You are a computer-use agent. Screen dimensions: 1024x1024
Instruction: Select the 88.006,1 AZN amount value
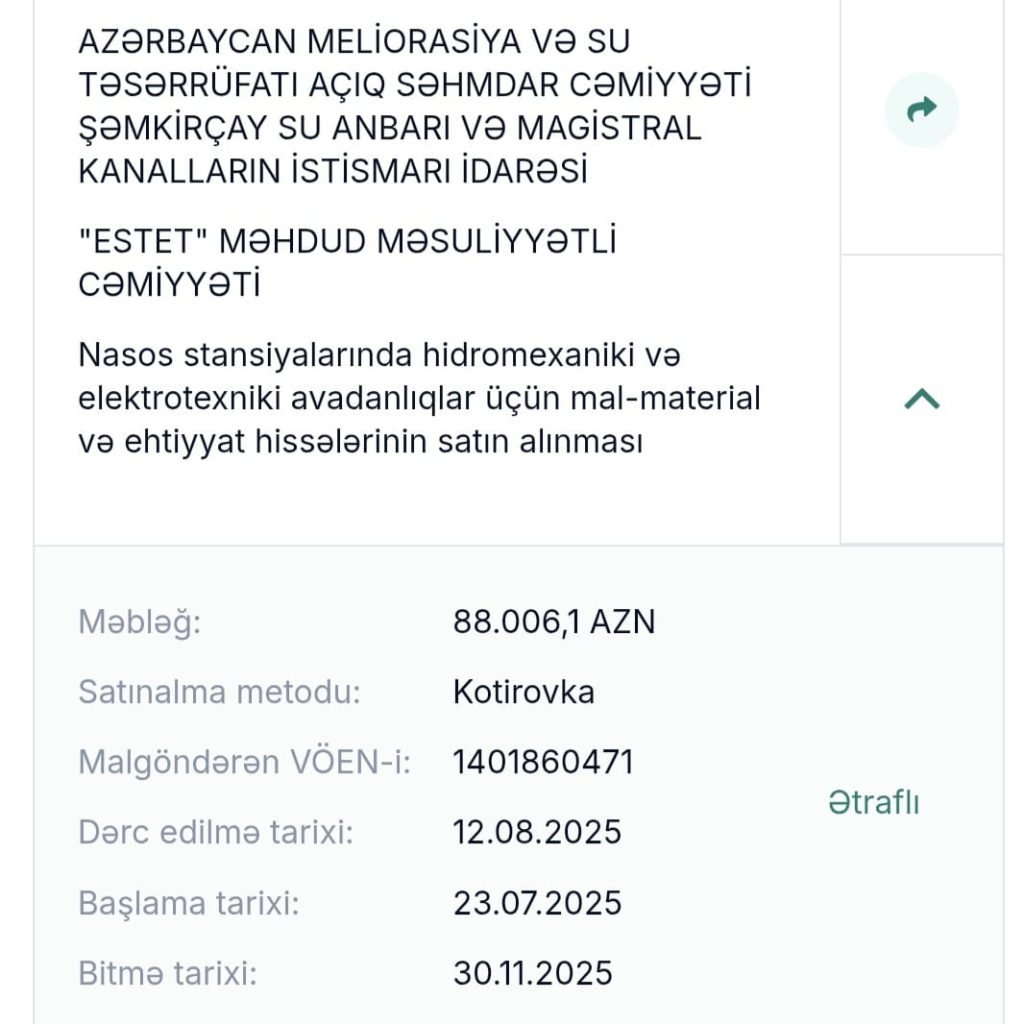pos(554,623)
